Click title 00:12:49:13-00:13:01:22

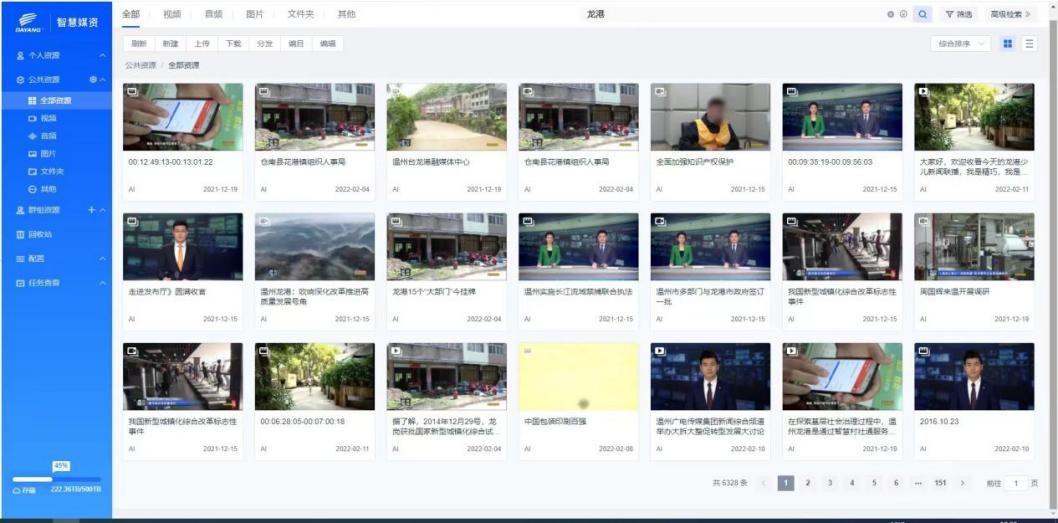(x=171, y=162)
